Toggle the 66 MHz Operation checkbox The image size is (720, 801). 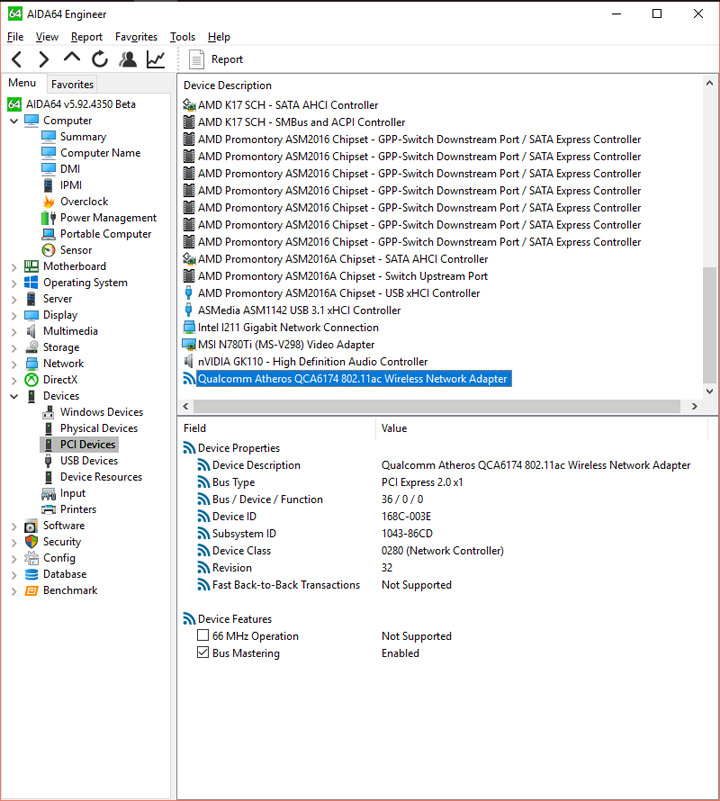point(203,635)
